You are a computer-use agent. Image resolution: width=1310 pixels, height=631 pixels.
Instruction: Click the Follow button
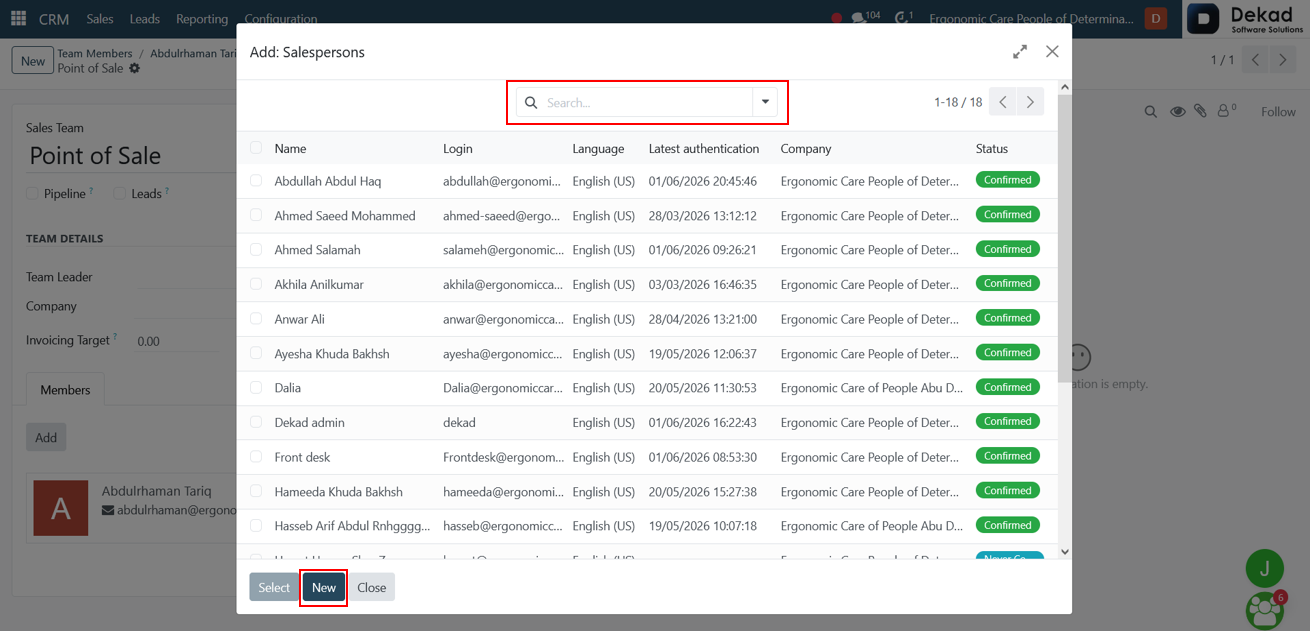[1278, 112]
